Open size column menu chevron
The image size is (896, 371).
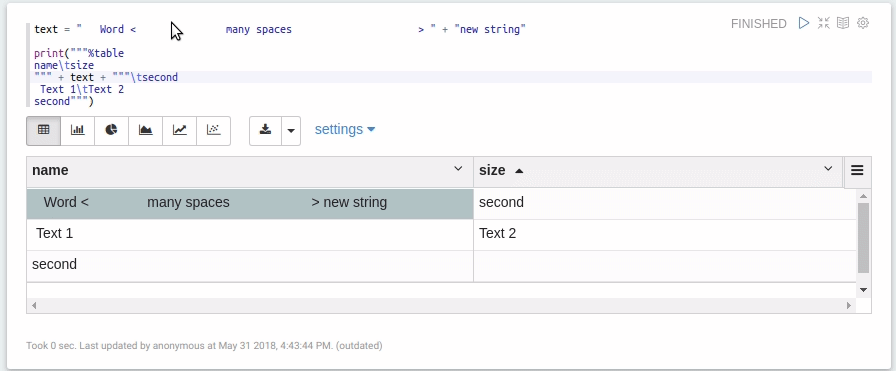tap(828, 169)
